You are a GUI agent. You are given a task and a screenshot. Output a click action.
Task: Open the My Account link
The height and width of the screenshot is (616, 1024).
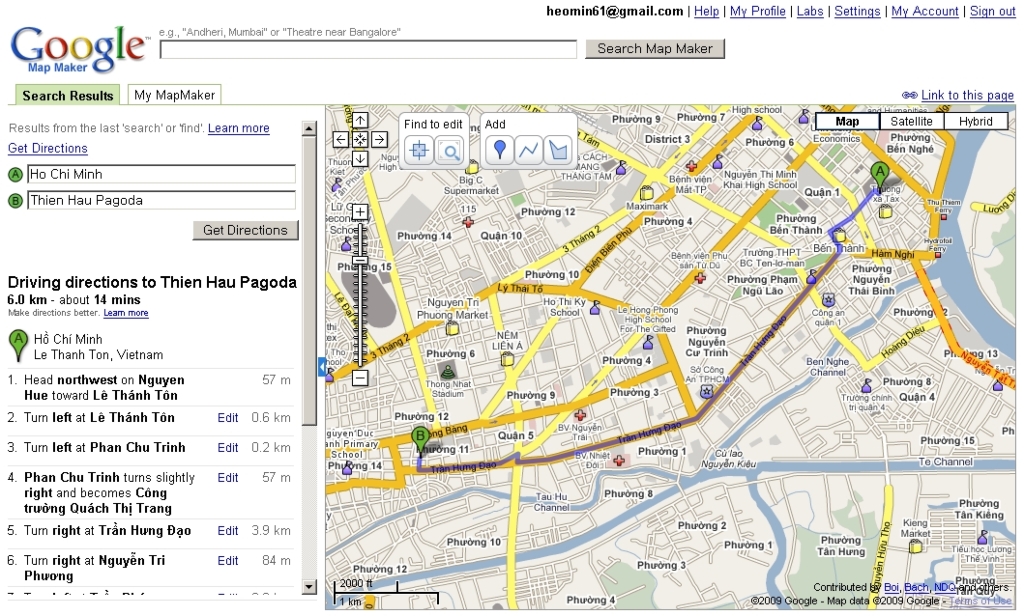coord(925,11)
